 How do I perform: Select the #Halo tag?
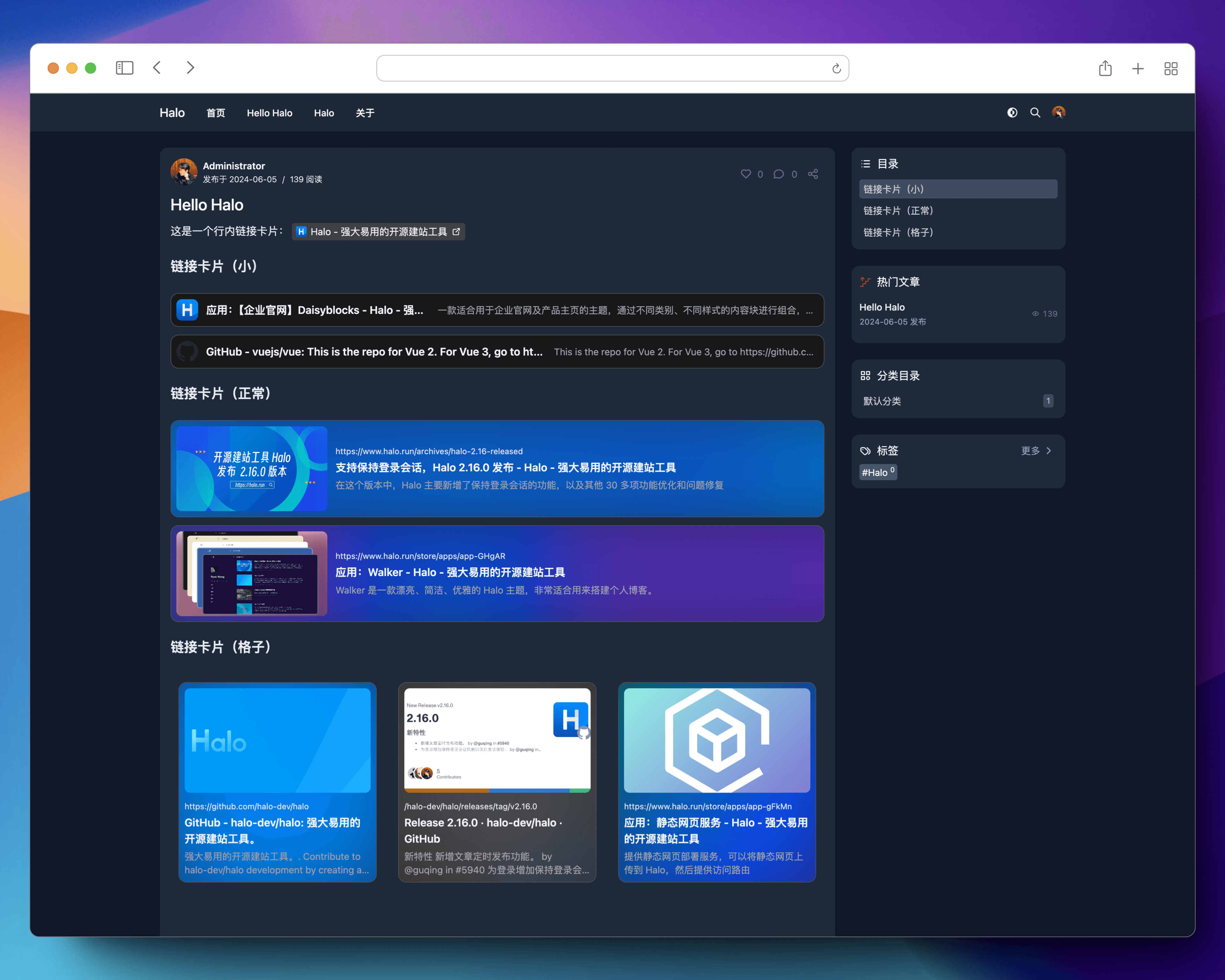pos(878,472)
